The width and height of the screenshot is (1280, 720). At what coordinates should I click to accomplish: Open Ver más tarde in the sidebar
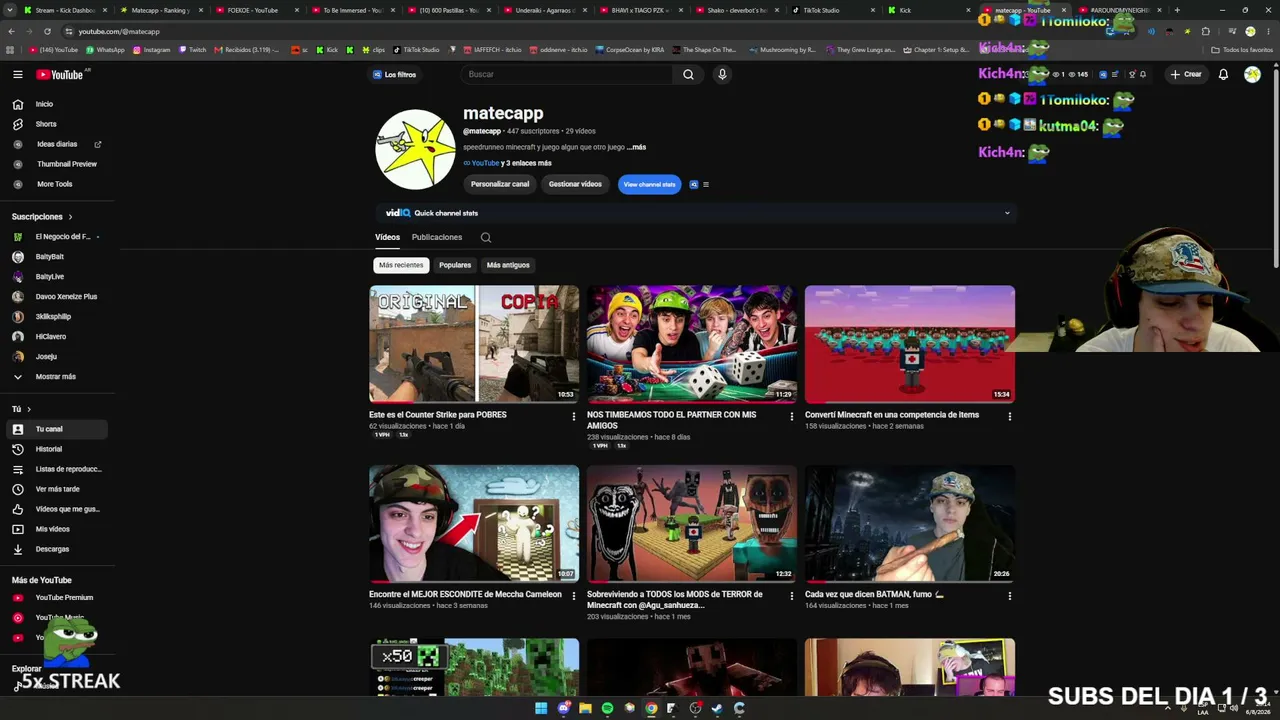[56, 489]
